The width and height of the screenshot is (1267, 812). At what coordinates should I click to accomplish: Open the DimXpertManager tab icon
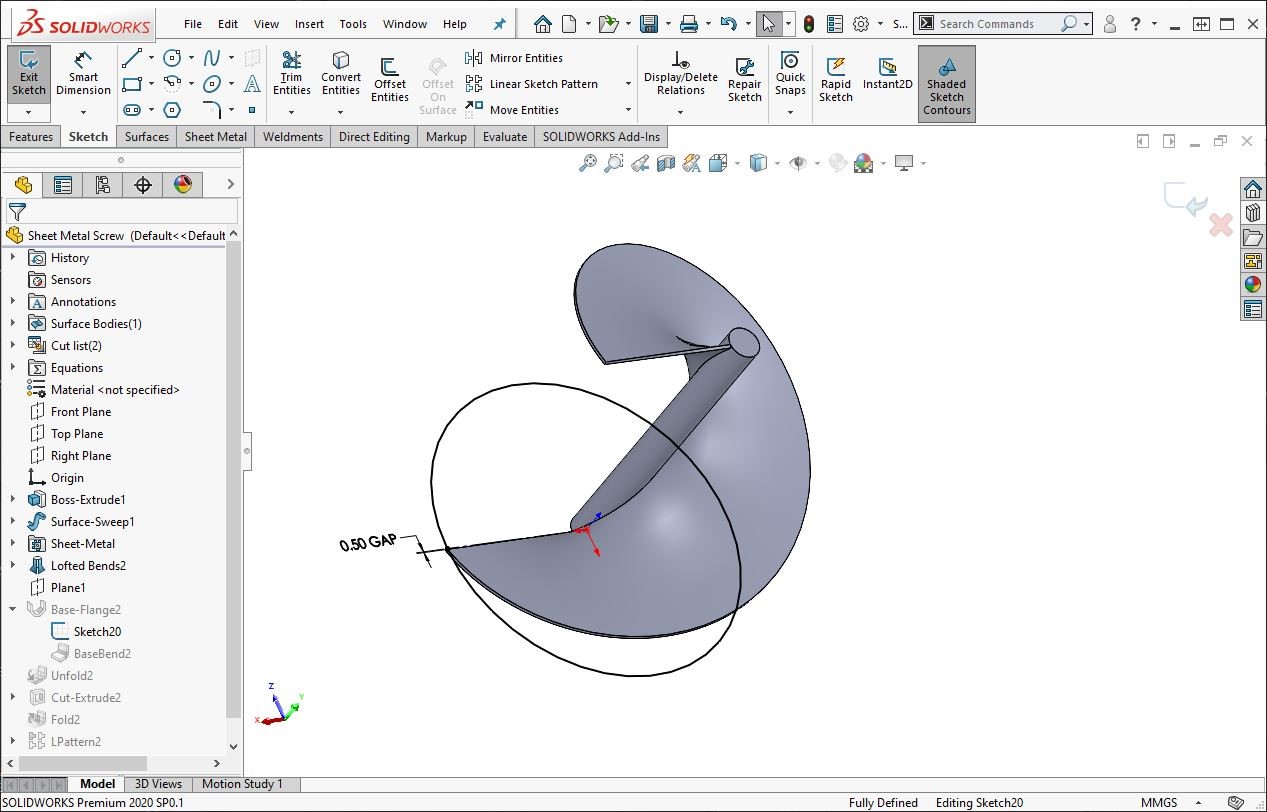point(142,185)
